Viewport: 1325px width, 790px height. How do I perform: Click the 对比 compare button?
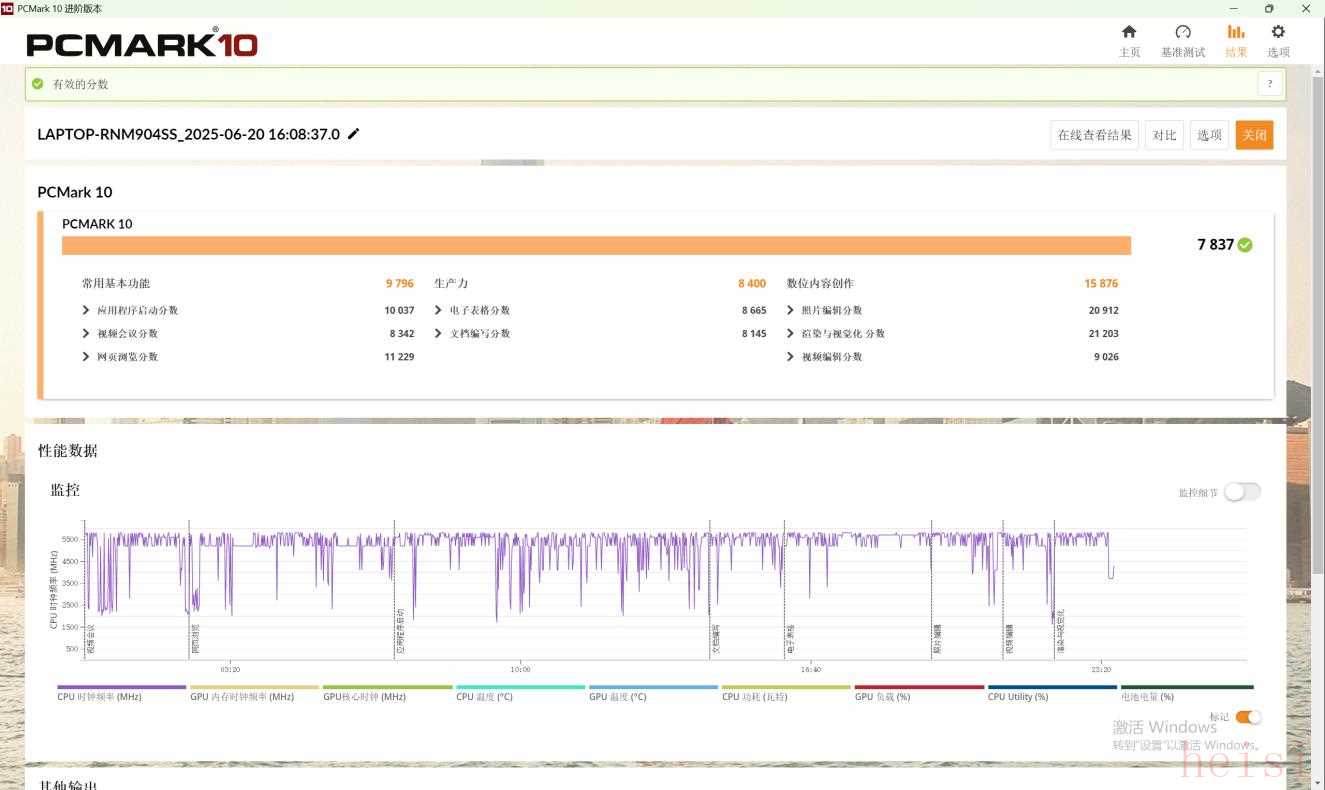(x=1164, y=135)
